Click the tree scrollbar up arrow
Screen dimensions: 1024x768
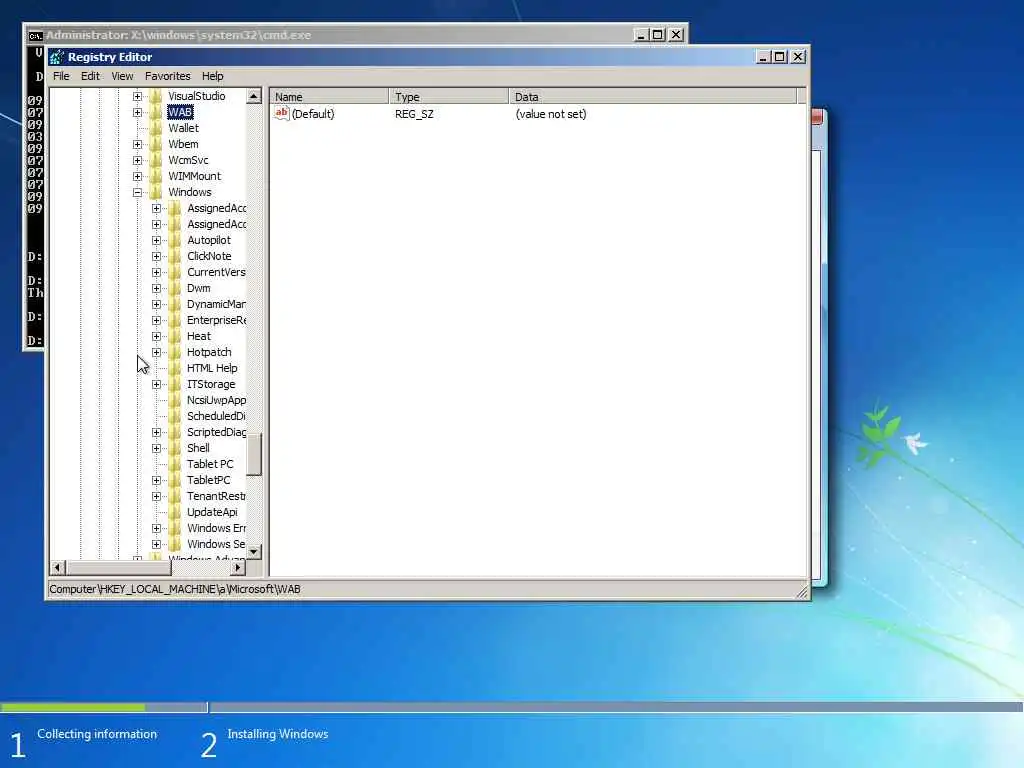tap(254, 97)
